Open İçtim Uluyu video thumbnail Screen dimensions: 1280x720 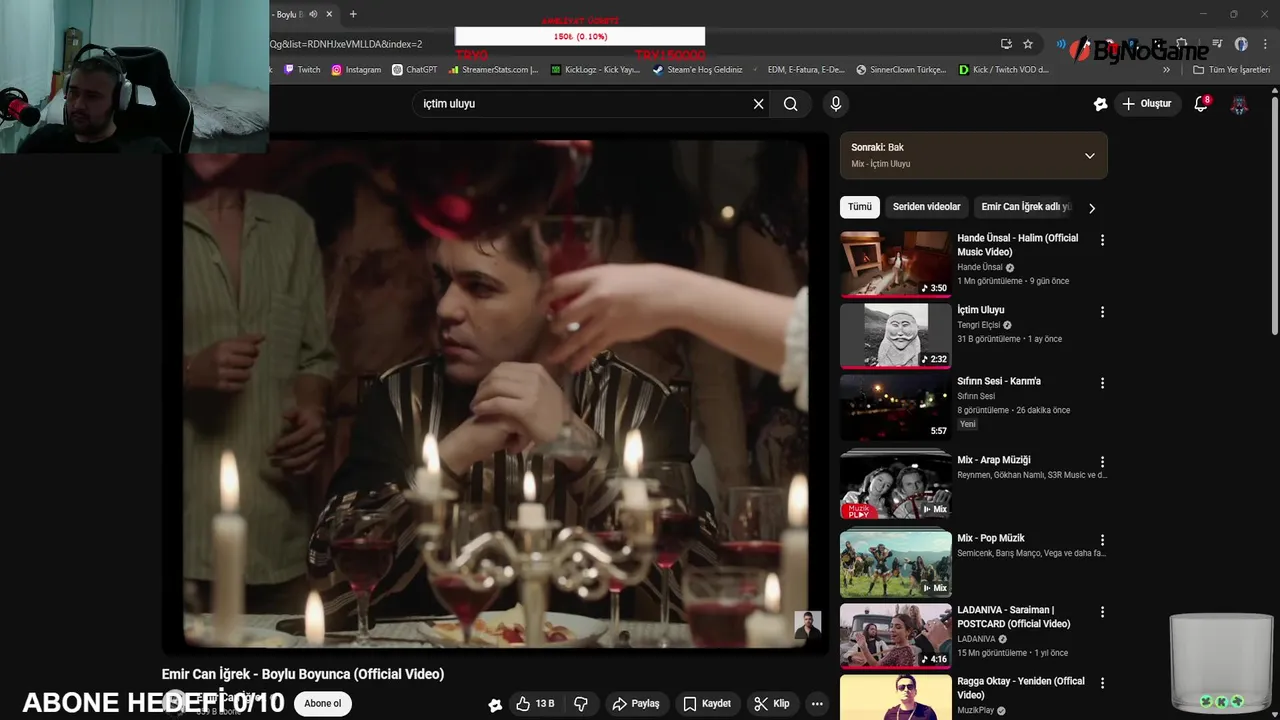[895, 336]
